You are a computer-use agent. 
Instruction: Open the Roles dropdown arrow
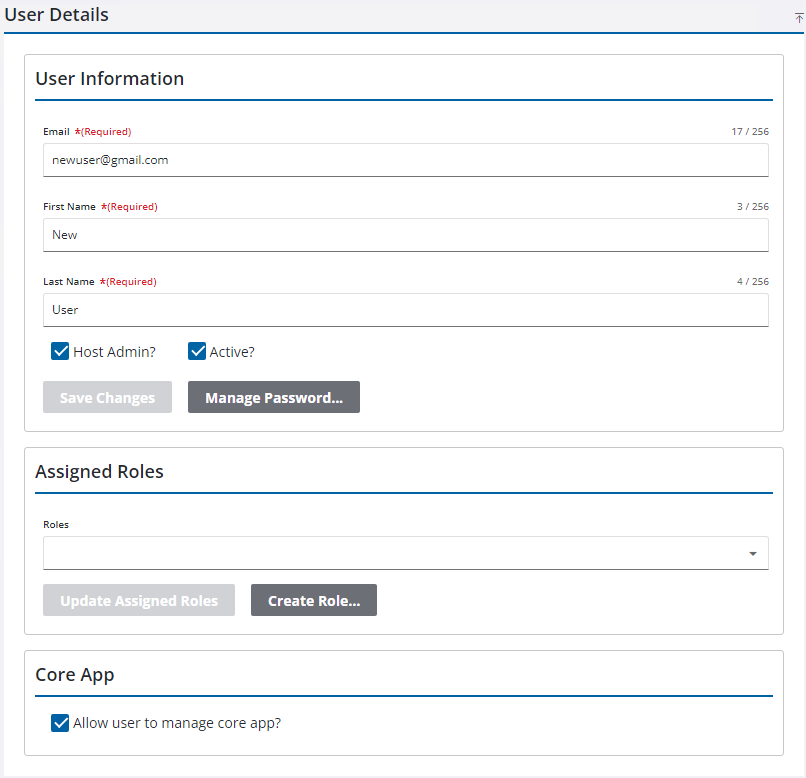(x=752, y=554)
